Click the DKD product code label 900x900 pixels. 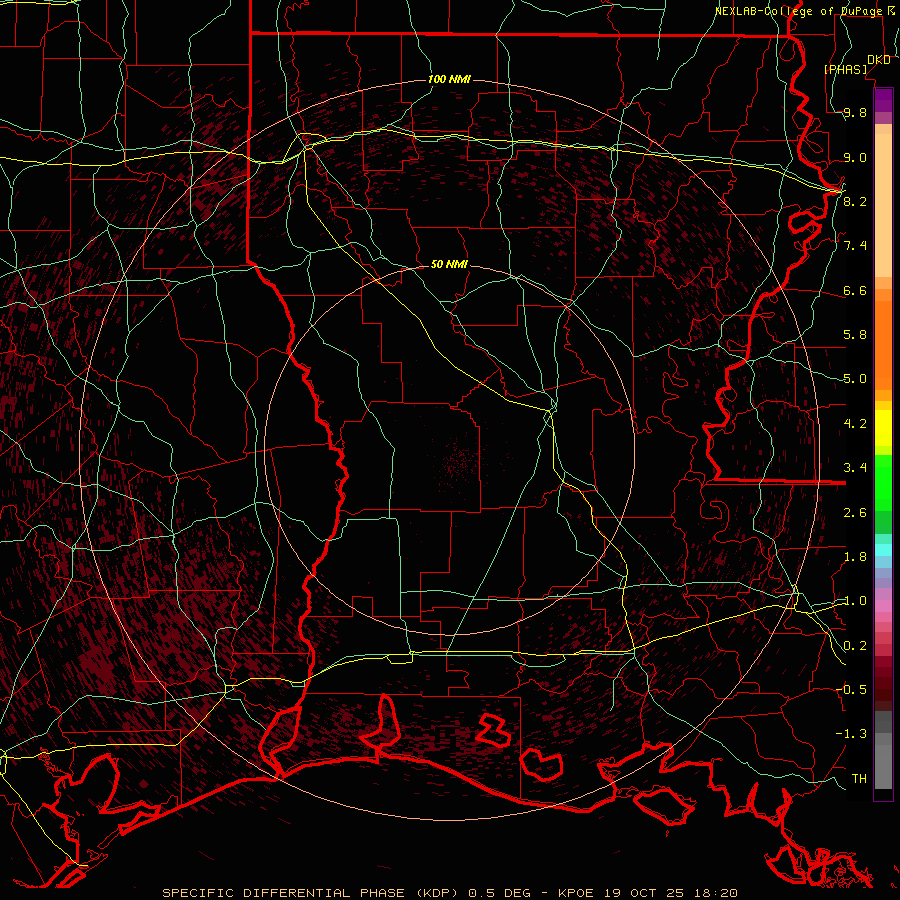pyautogui.click(x=878, y=60)
